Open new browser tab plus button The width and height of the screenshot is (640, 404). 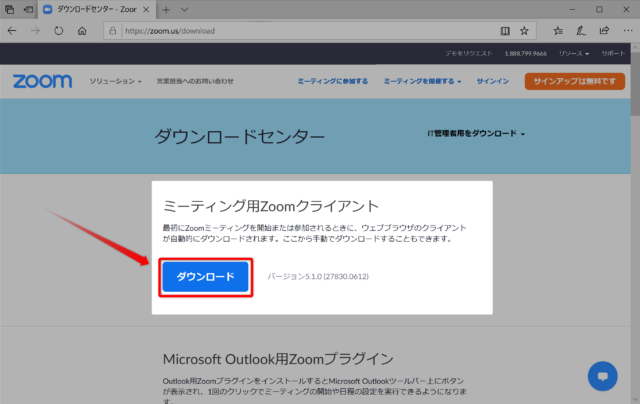point(166,10)
